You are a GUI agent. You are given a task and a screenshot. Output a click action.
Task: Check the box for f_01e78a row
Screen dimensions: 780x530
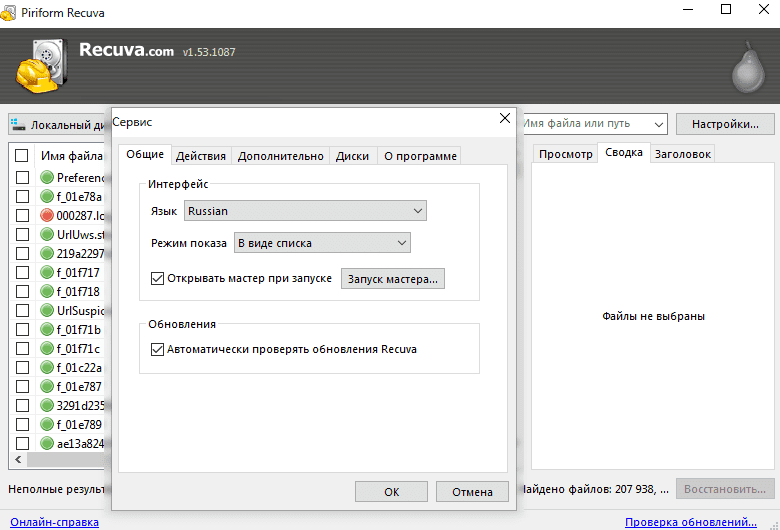pyautogui.click(x=22, y=197)
